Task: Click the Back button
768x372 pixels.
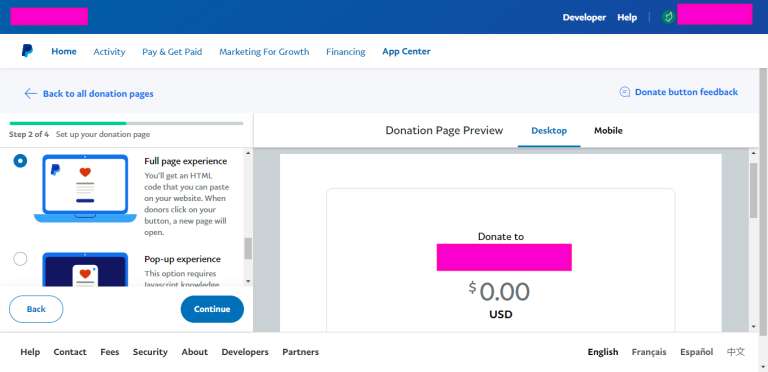Action: click(36, 309)
